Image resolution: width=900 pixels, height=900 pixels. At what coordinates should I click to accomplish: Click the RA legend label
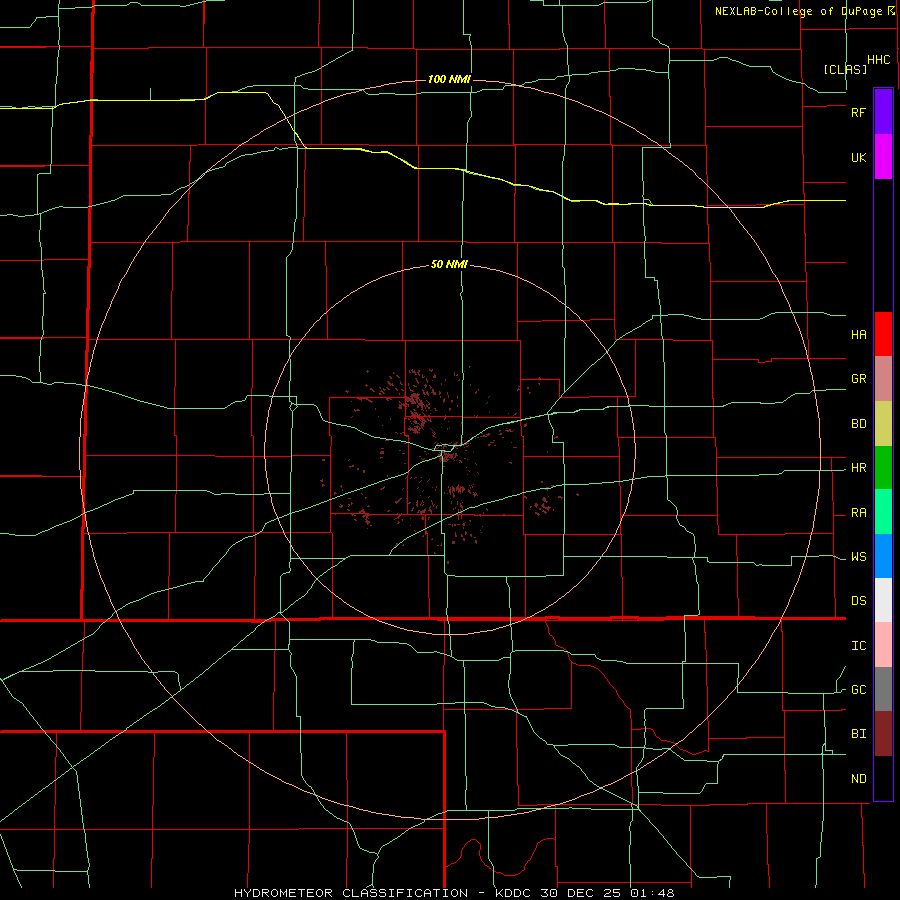pos(858,513)
